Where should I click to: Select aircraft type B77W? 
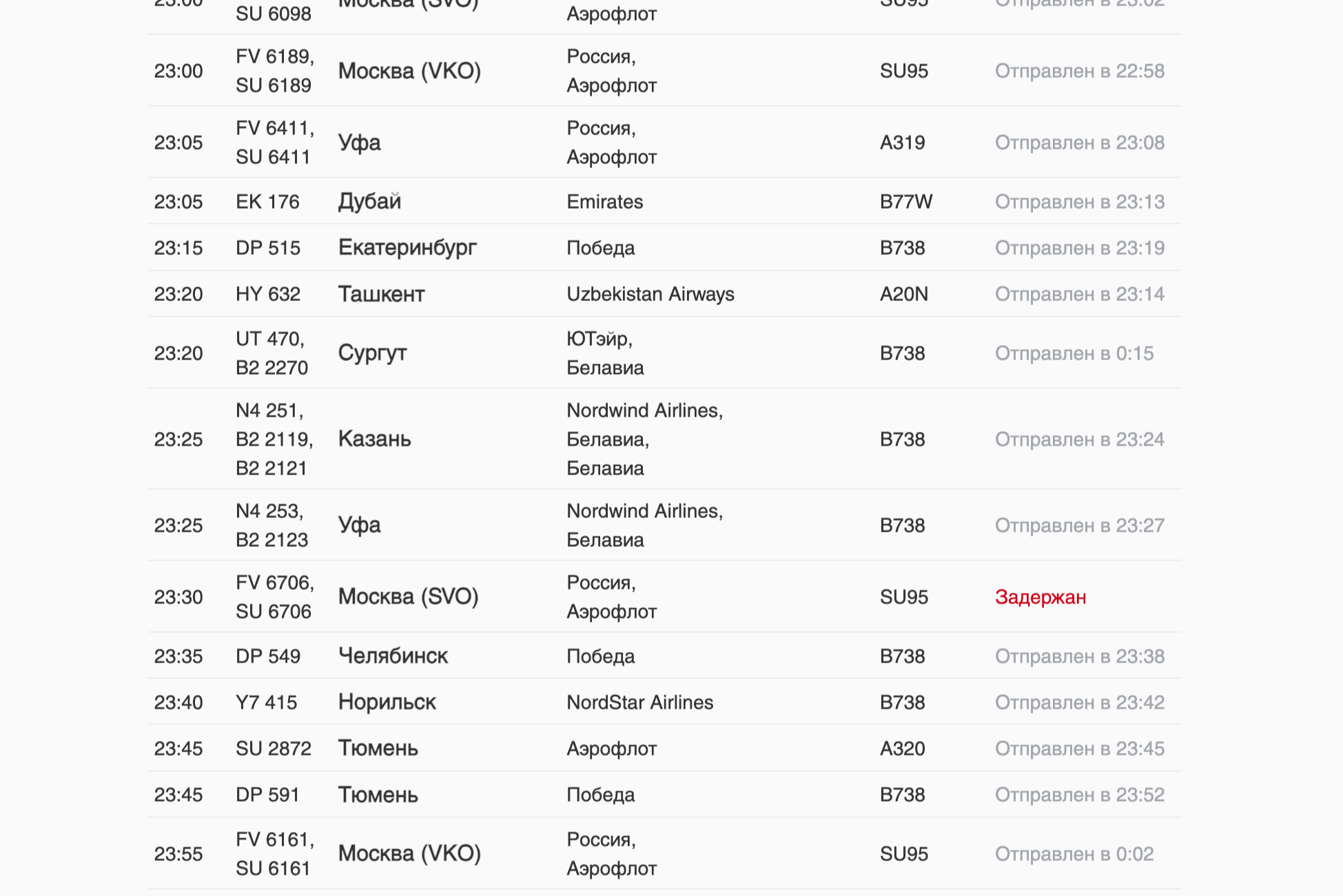906,202
